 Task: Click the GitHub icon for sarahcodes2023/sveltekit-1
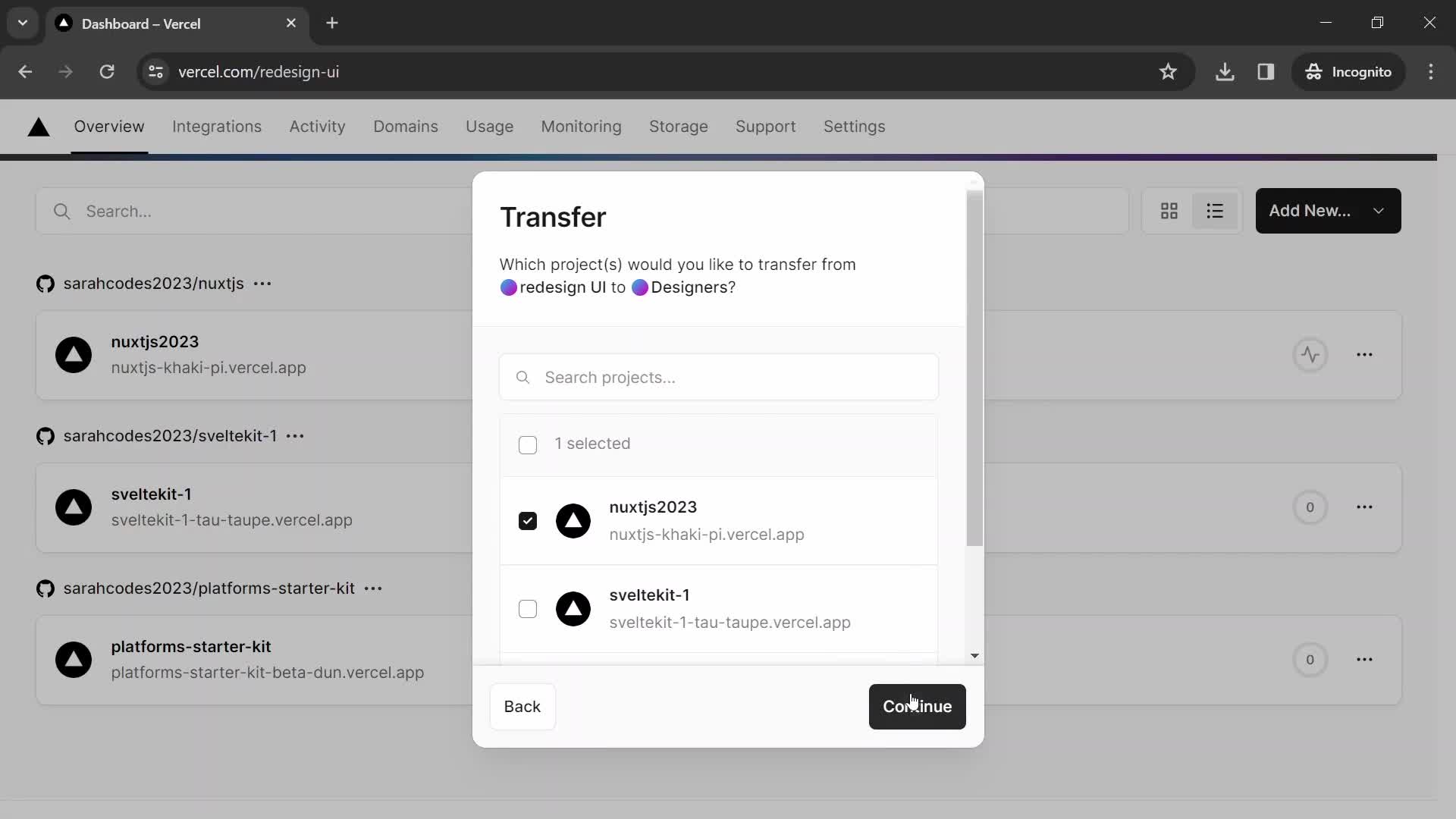(x=45, y=436)
